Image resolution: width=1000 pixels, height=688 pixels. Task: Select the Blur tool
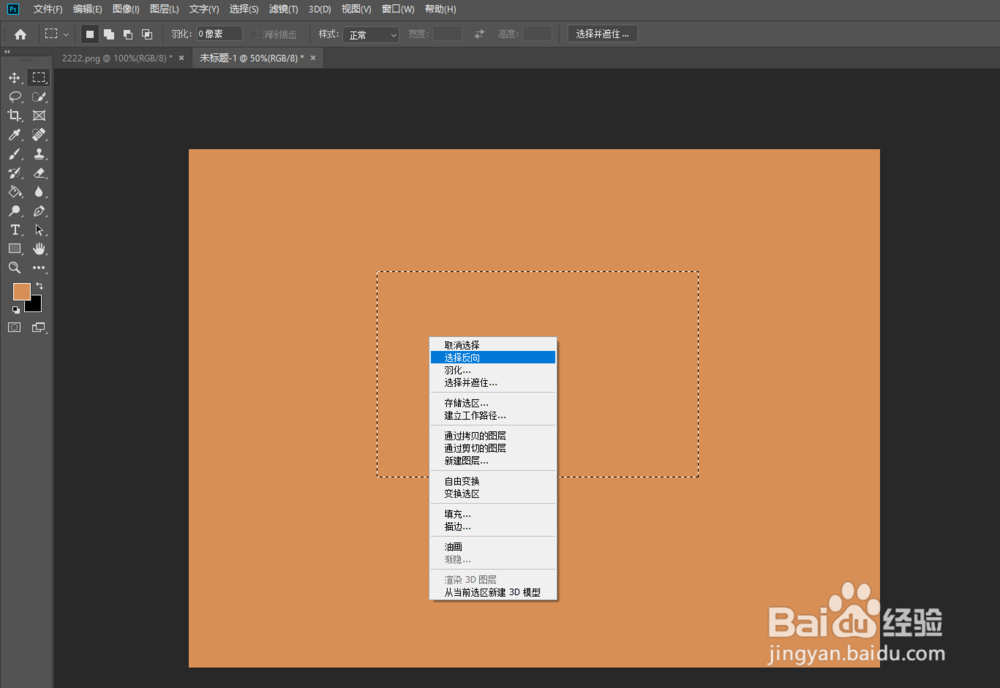pos(39,192)
